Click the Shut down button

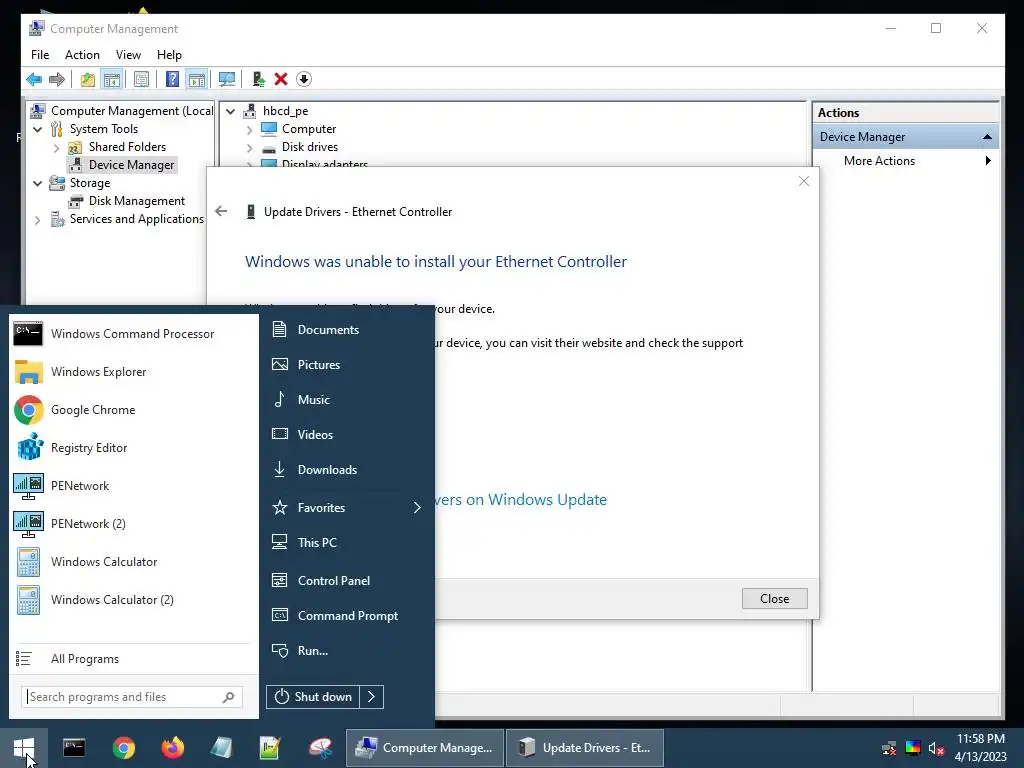313,697
